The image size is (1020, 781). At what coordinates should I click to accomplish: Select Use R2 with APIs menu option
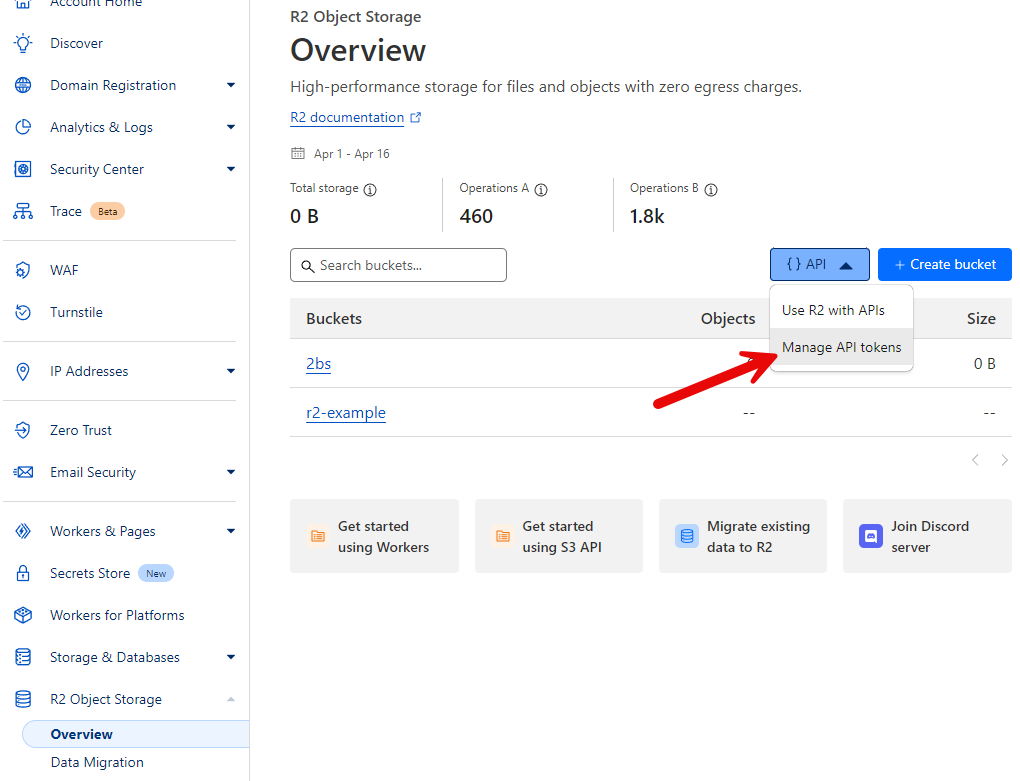tap(841, 310)
